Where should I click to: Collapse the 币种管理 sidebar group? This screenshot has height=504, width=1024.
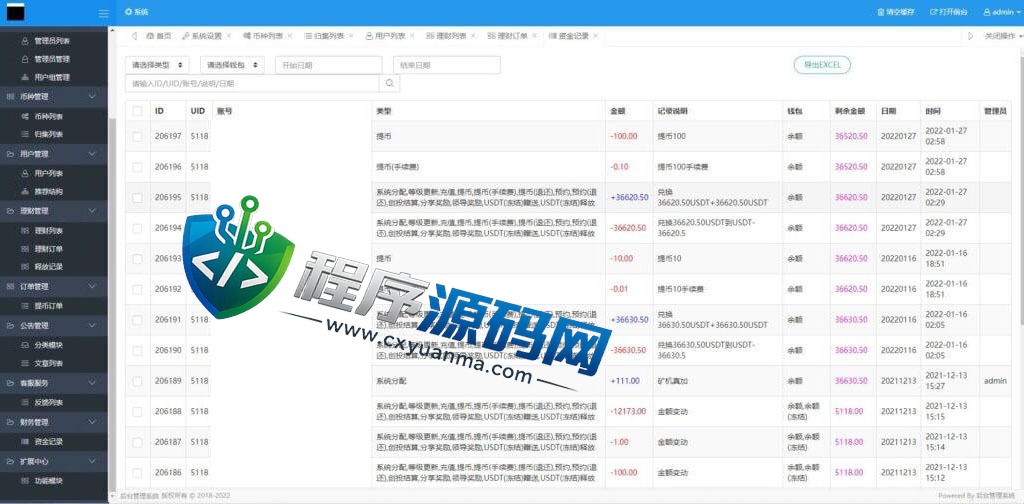click(x=54, y=97)
